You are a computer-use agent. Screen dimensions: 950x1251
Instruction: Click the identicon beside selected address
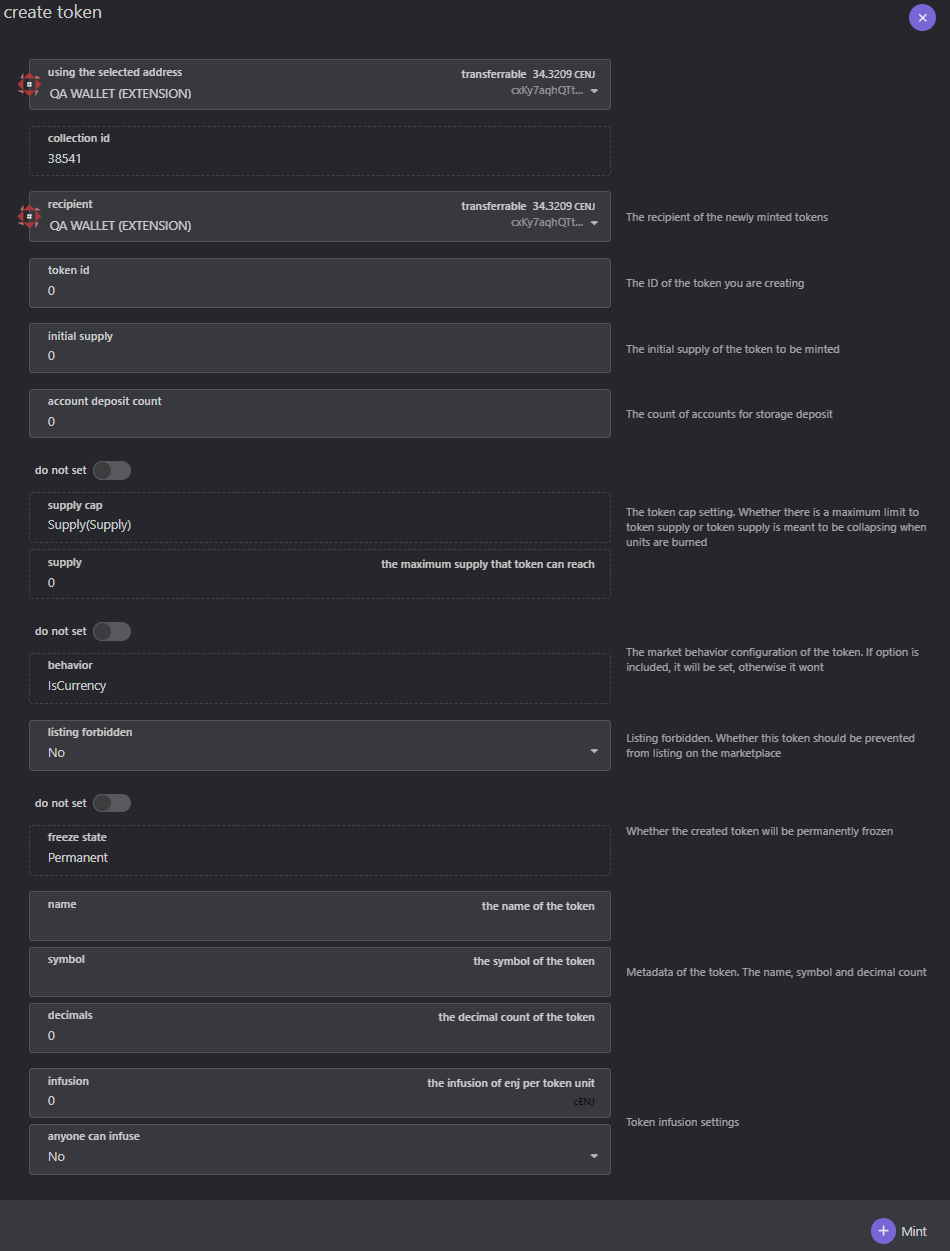pos(29,84)
